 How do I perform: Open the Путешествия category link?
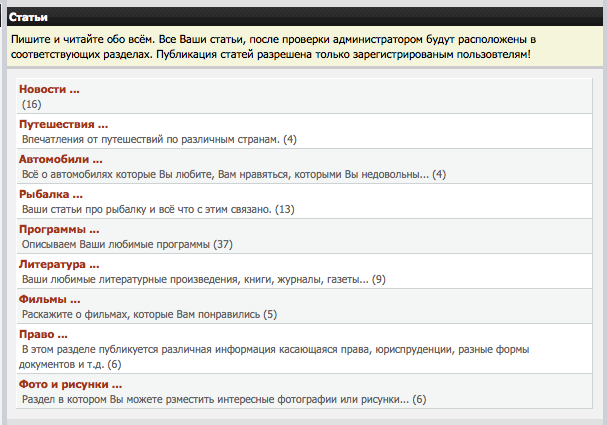pos(63,124)
